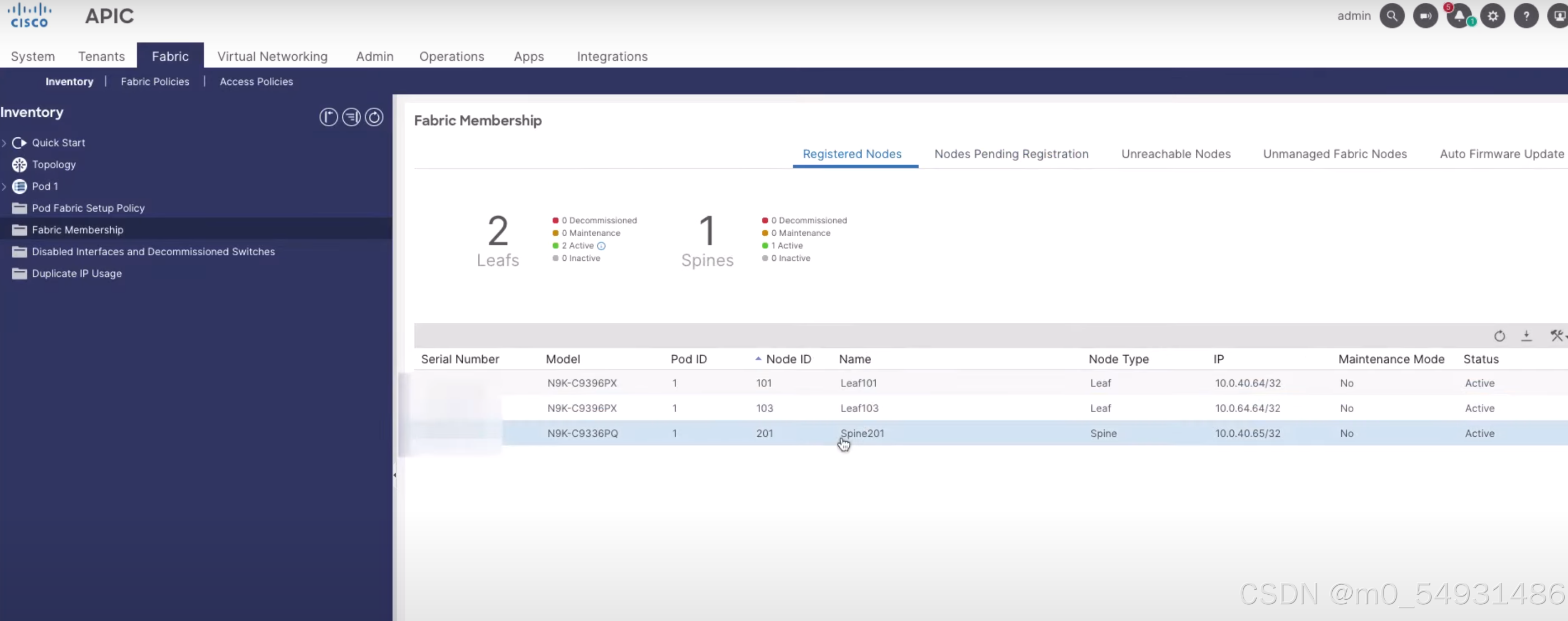Viewport: 1568px width, 621px height.
Task: Open the settings gear icon in header
Action: [x=1493, y=16]
